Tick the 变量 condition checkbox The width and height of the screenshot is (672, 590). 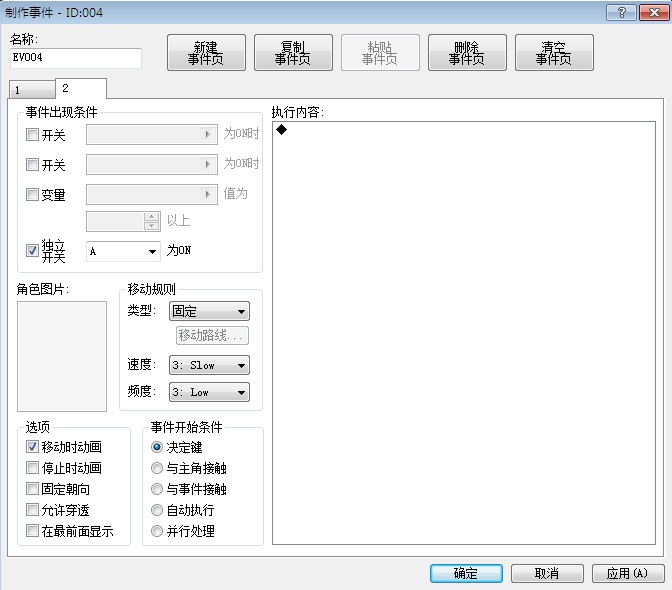(x=32, y=195)
